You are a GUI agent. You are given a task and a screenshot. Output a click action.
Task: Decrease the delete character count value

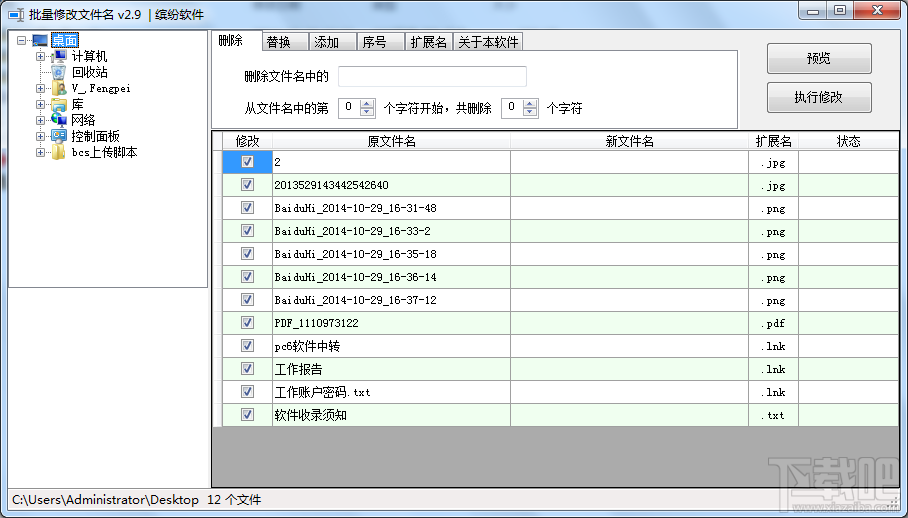(x=530, y=112)
